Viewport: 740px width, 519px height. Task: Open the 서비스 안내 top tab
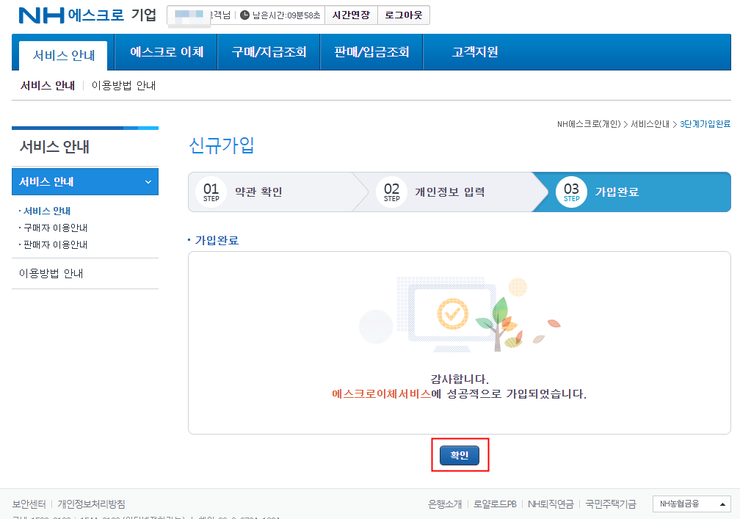tap(63, 55)
